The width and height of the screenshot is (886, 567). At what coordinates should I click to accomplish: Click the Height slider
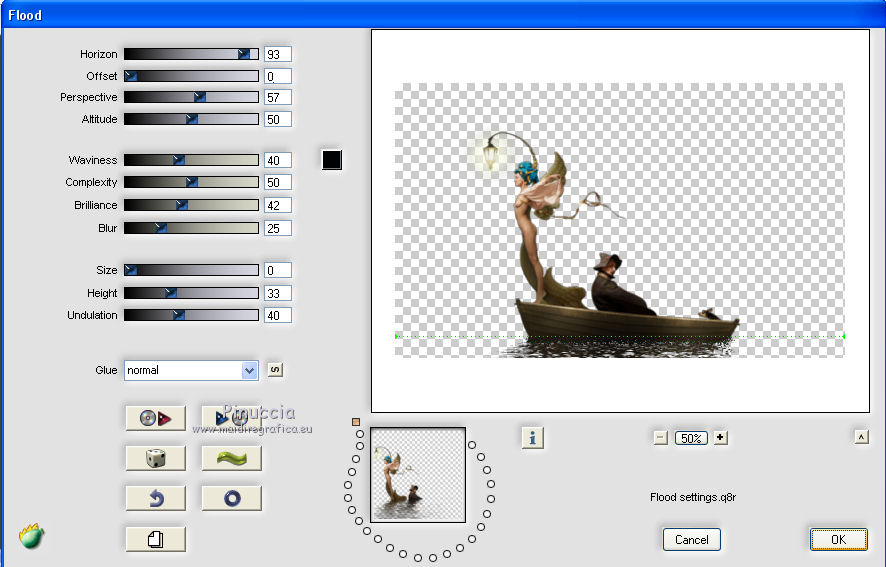click(x=191, y=293)
